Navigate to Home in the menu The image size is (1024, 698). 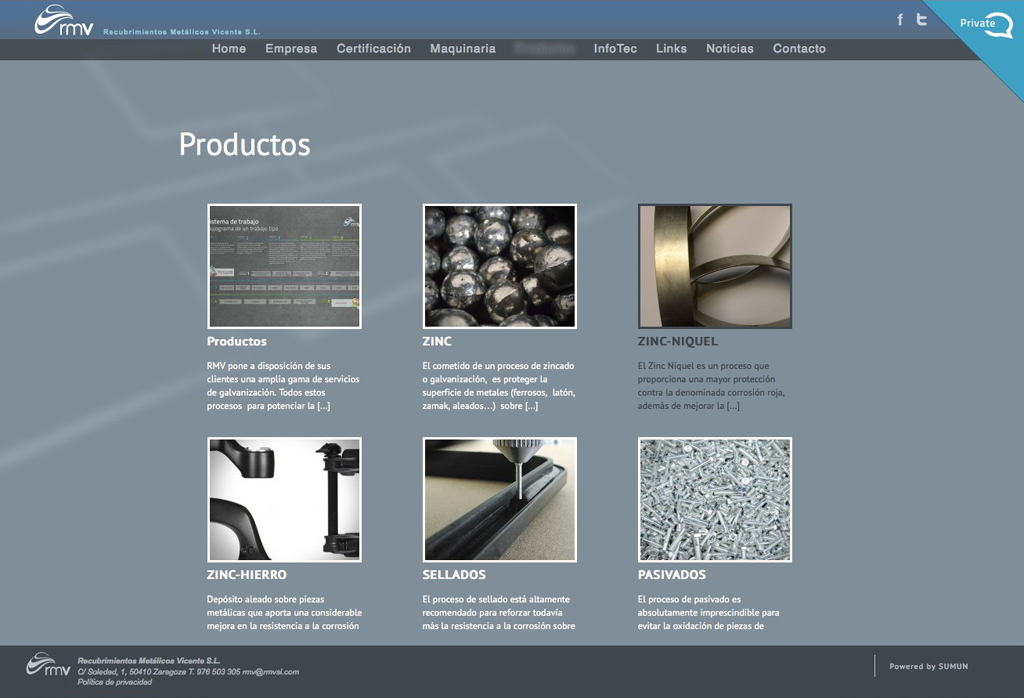pyautogui.click(x=228, y=48)
